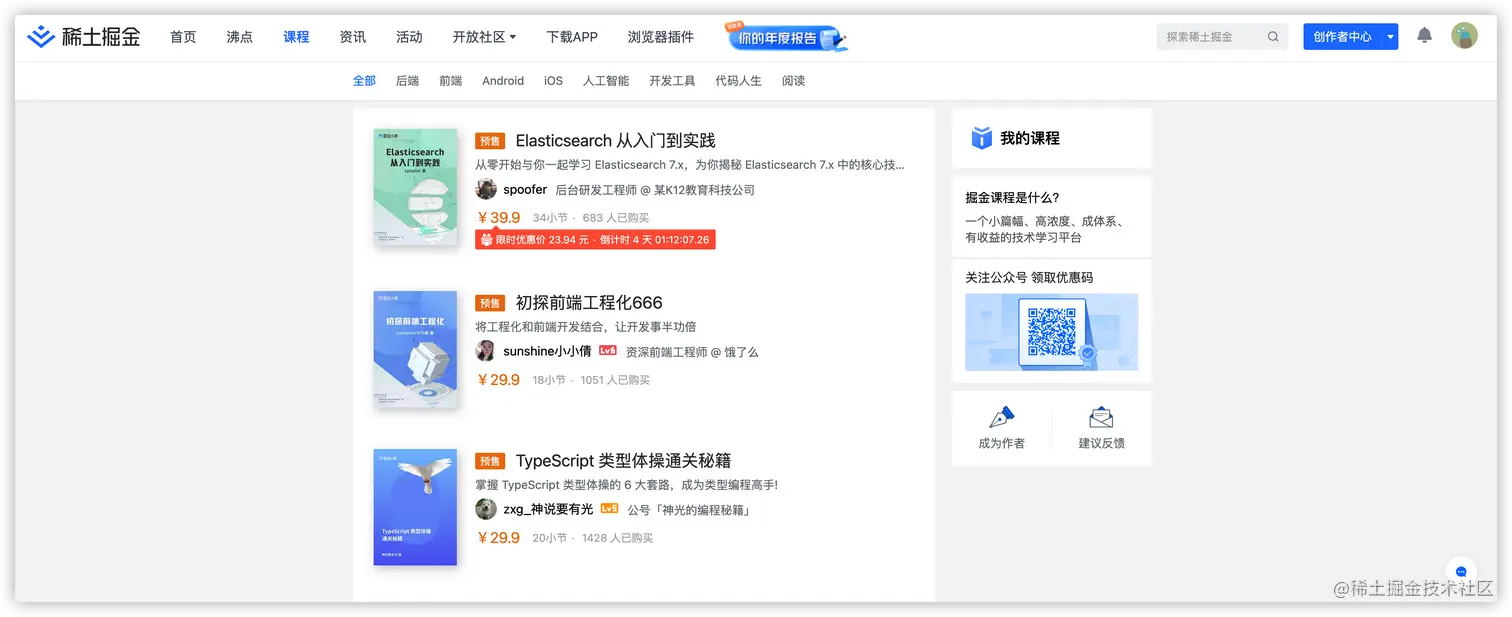Open the floating chat support bubble
This screenshot has width=1512, height=617.
coord(1461,572)
